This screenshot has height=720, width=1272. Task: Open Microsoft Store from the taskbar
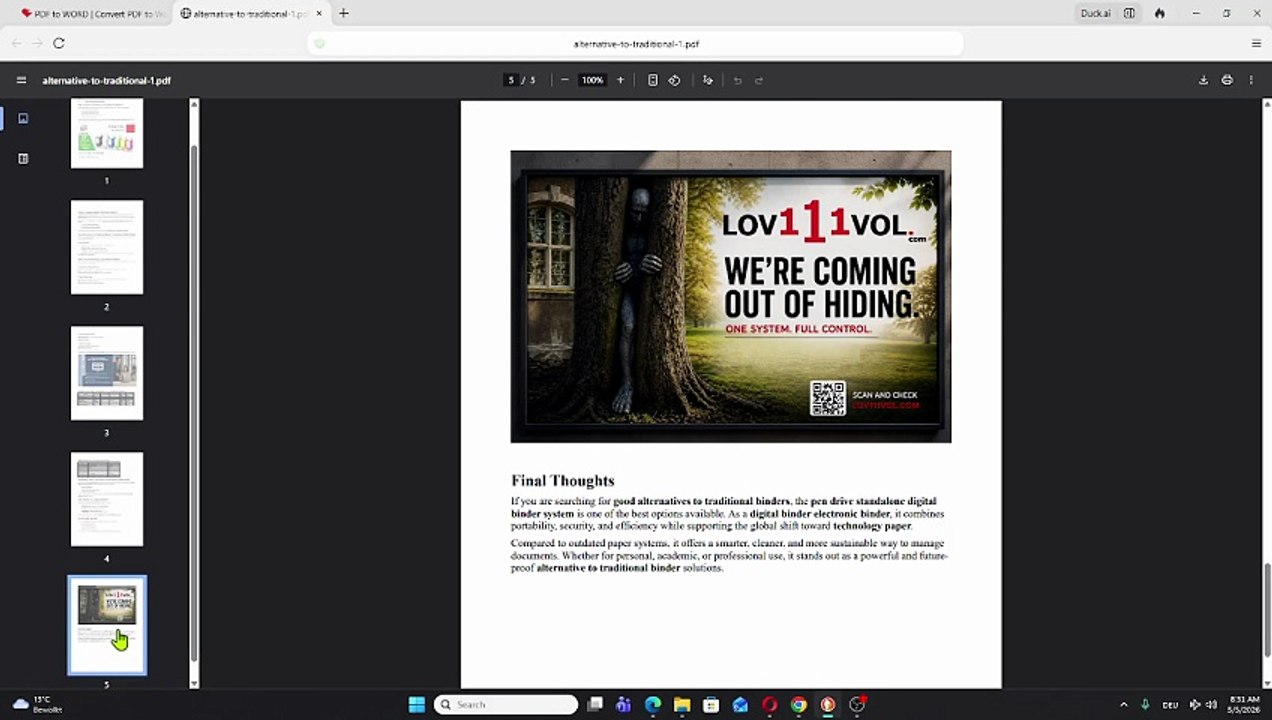711,704
